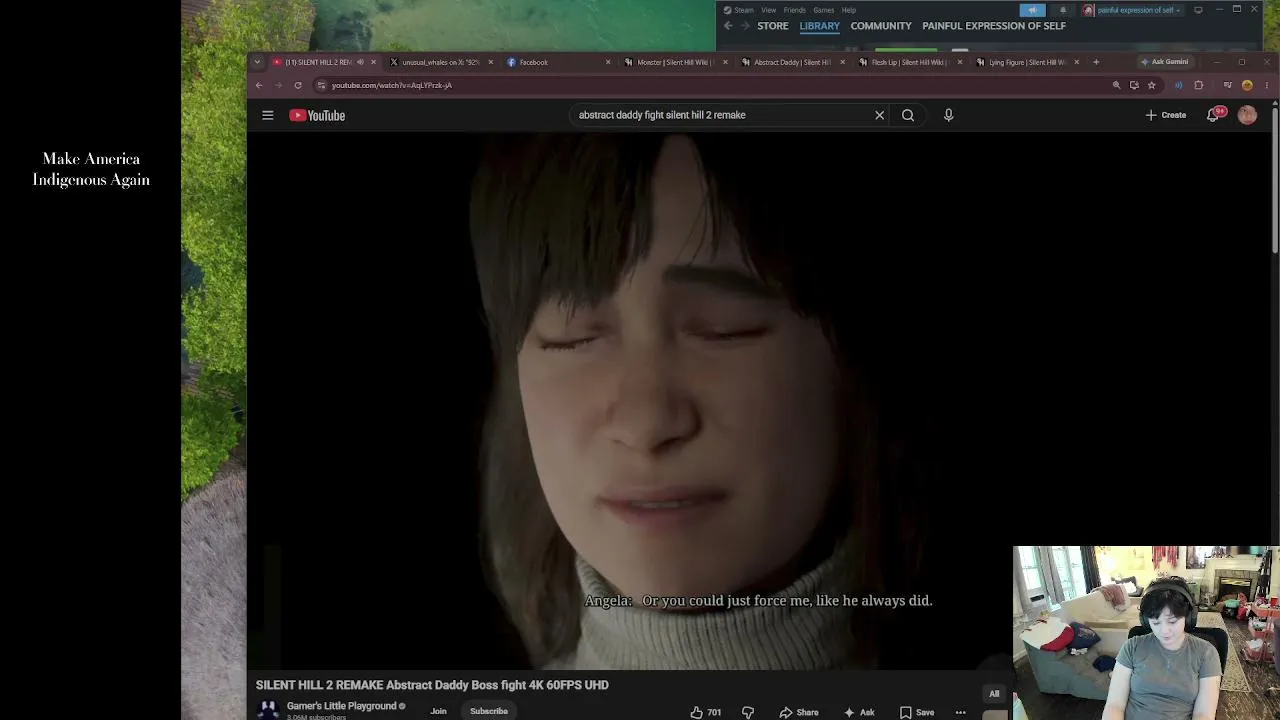Dislike the video with thumbs down
Screen dimensions: 1280x720
tap(748, 712)
